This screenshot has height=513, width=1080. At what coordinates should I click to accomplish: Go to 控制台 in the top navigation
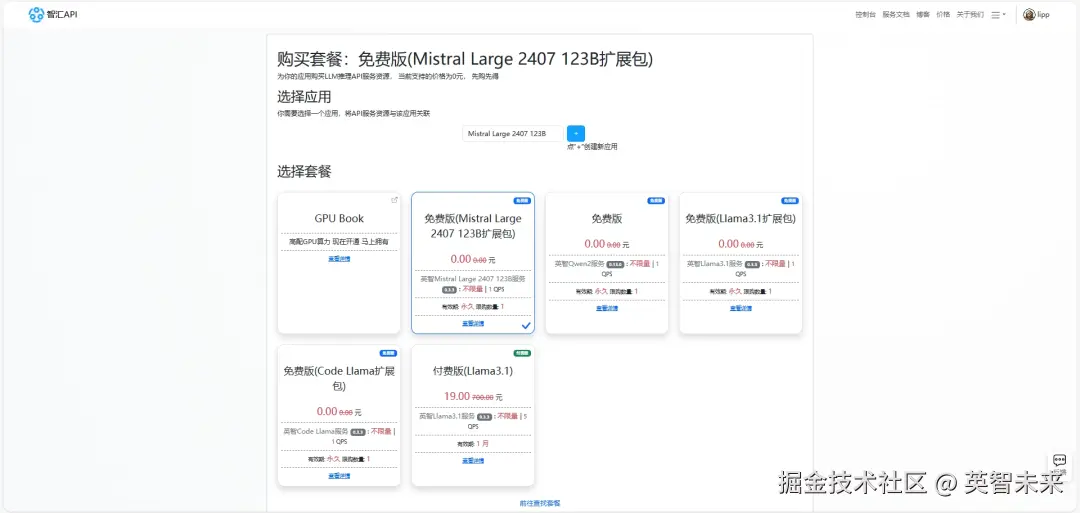865,14
